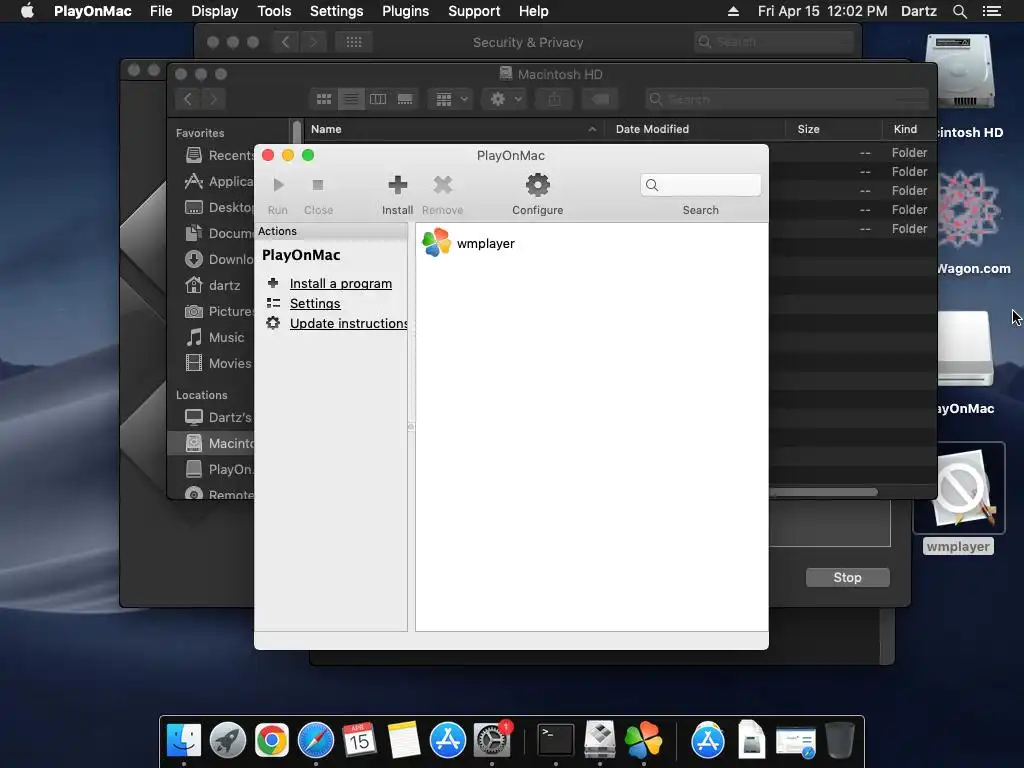Open the Support menu
1024x768 pixels.
[474, 11]
